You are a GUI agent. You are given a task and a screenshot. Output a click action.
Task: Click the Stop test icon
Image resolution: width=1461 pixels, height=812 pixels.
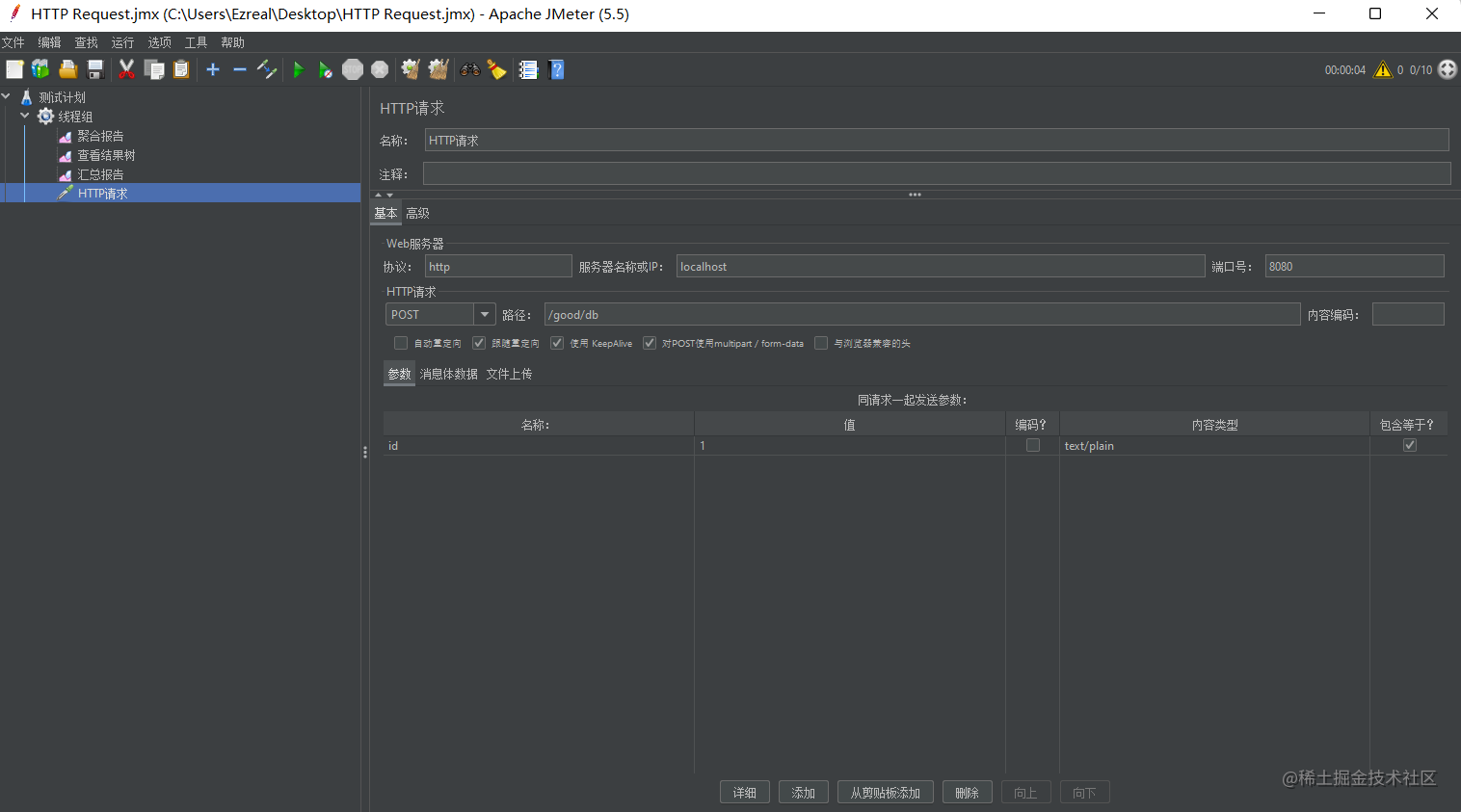[x=353, y=69]
